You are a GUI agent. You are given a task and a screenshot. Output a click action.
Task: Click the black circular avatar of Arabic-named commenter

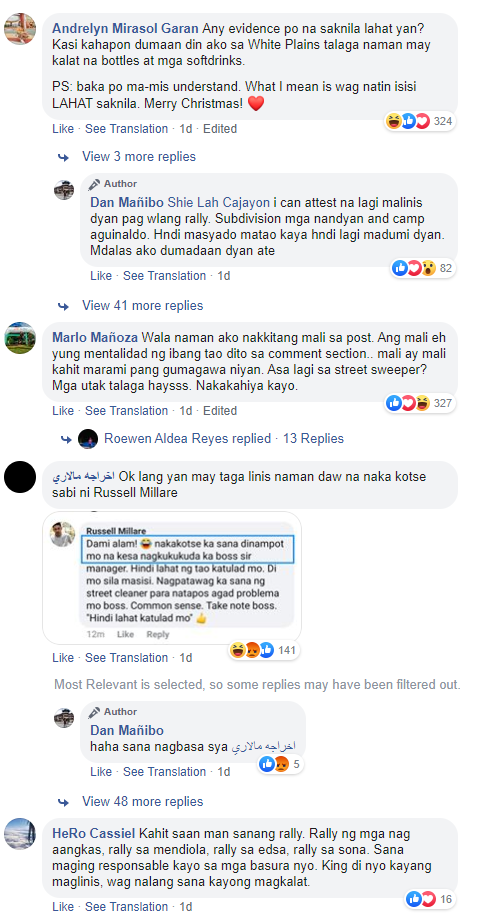[x=20, y=477]
